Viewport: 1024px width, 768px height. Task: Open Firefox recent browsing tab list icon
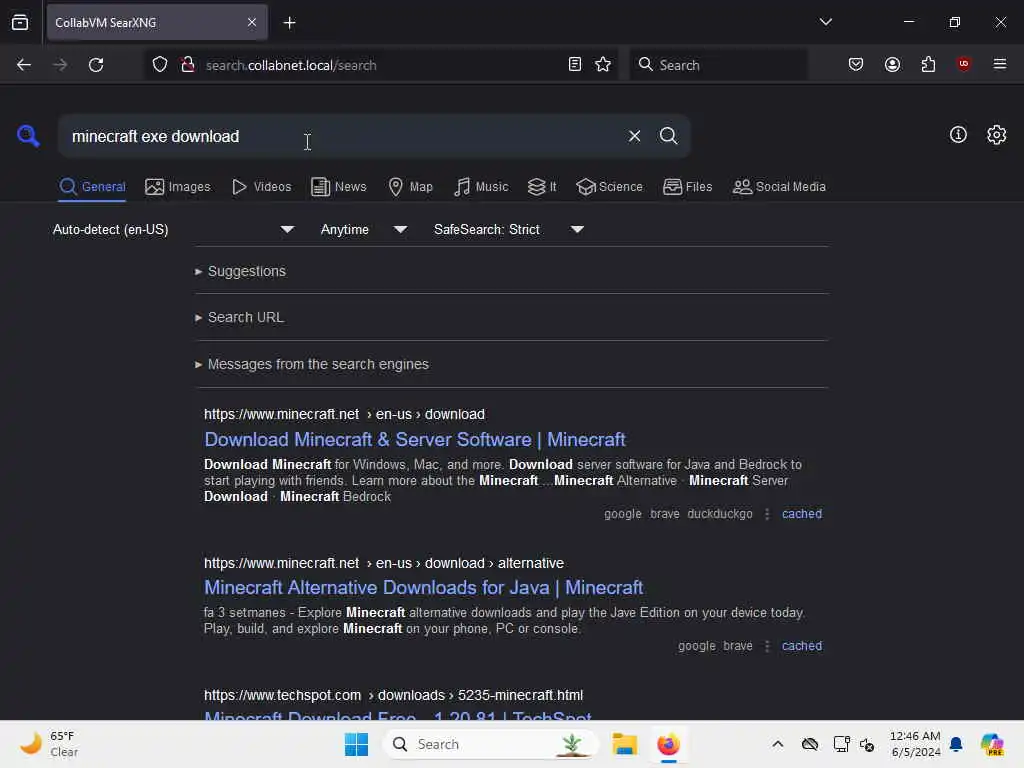tap(20, 22)
